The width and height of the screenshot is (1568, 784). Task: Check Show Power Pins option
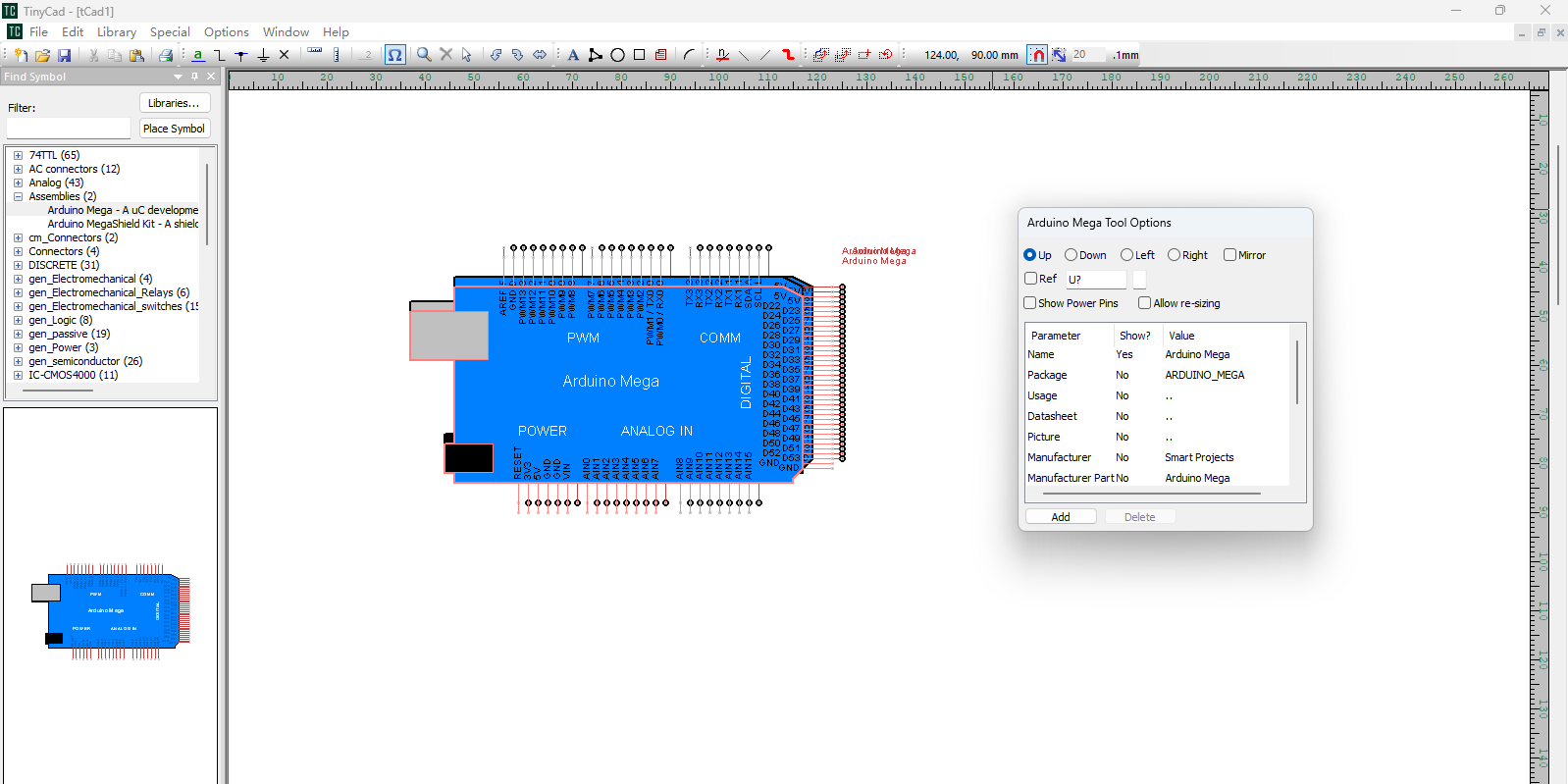point(1030,303)
